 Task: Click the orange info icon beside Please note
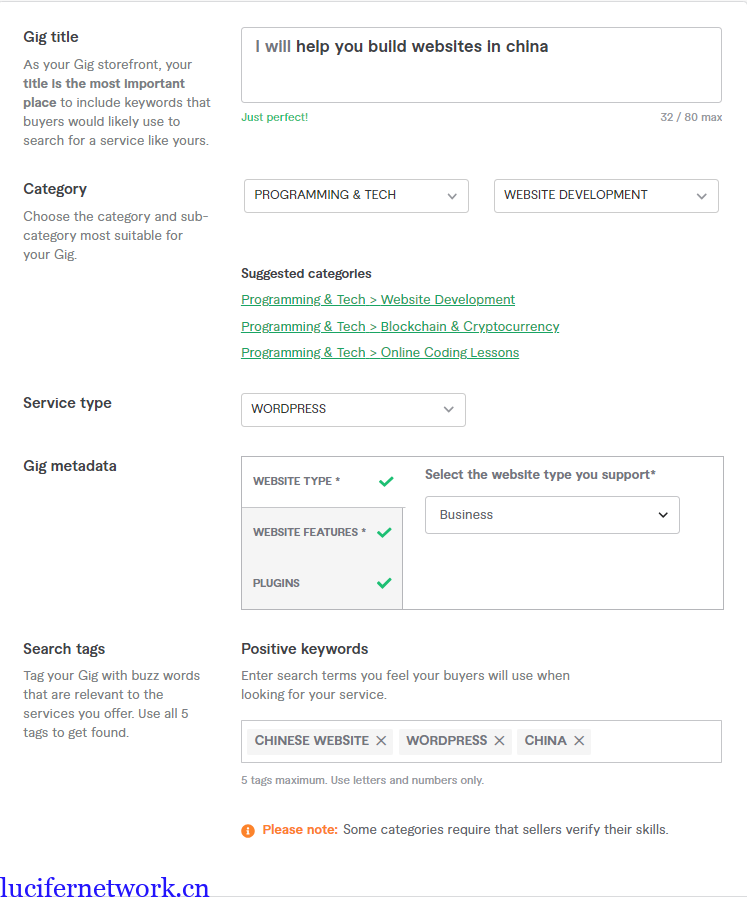pos(248,830)
